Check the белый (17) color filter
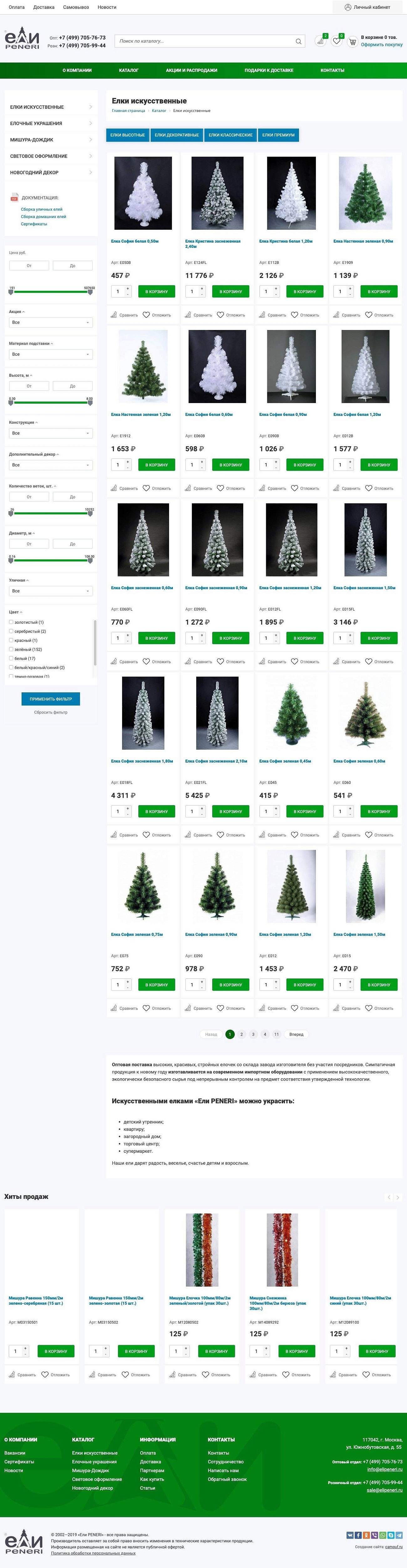407x1568 pixels. pos(12,658)
